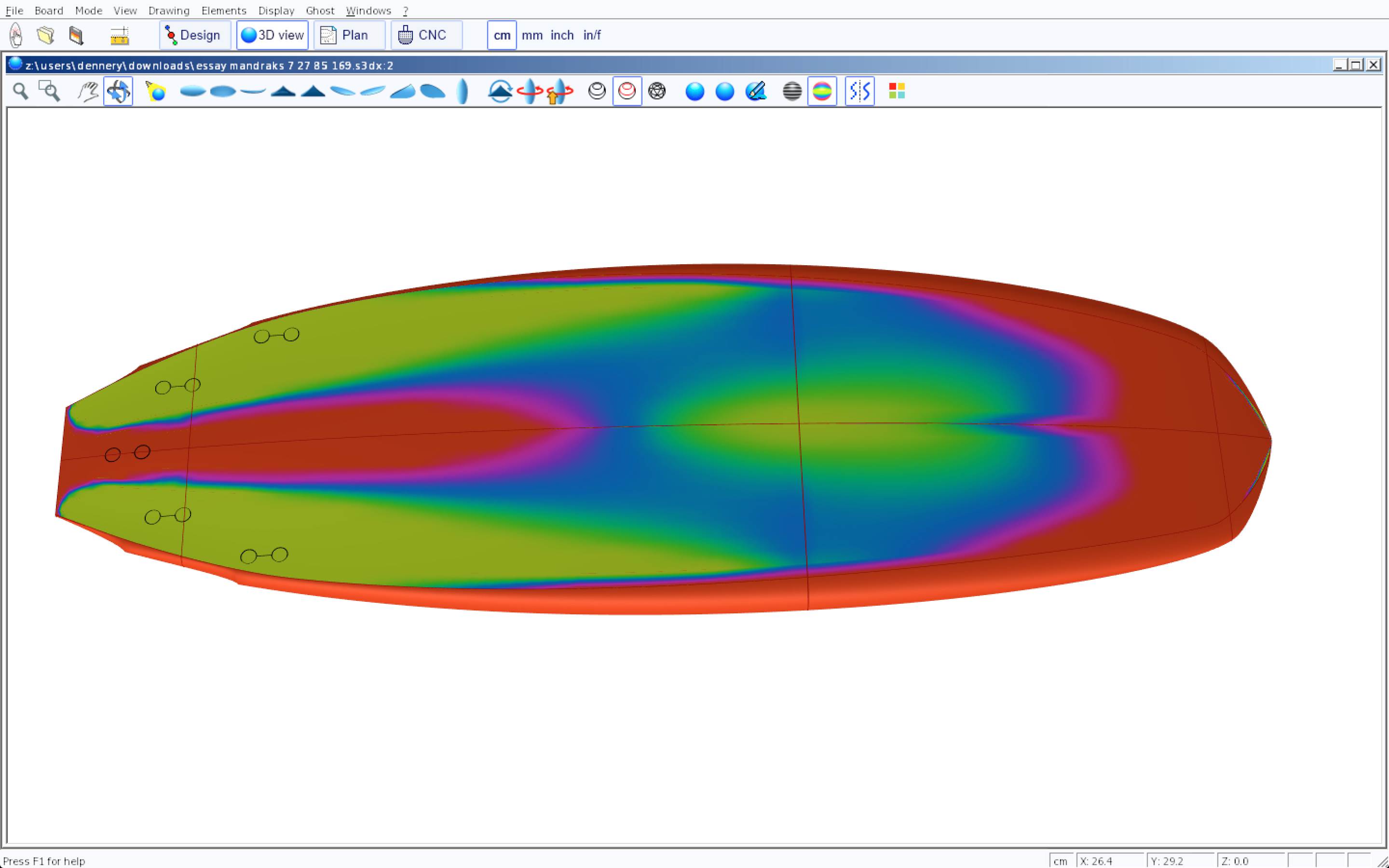
Task: Toggle the symmetry mirror display icon
Action: [x=859, y=91]
